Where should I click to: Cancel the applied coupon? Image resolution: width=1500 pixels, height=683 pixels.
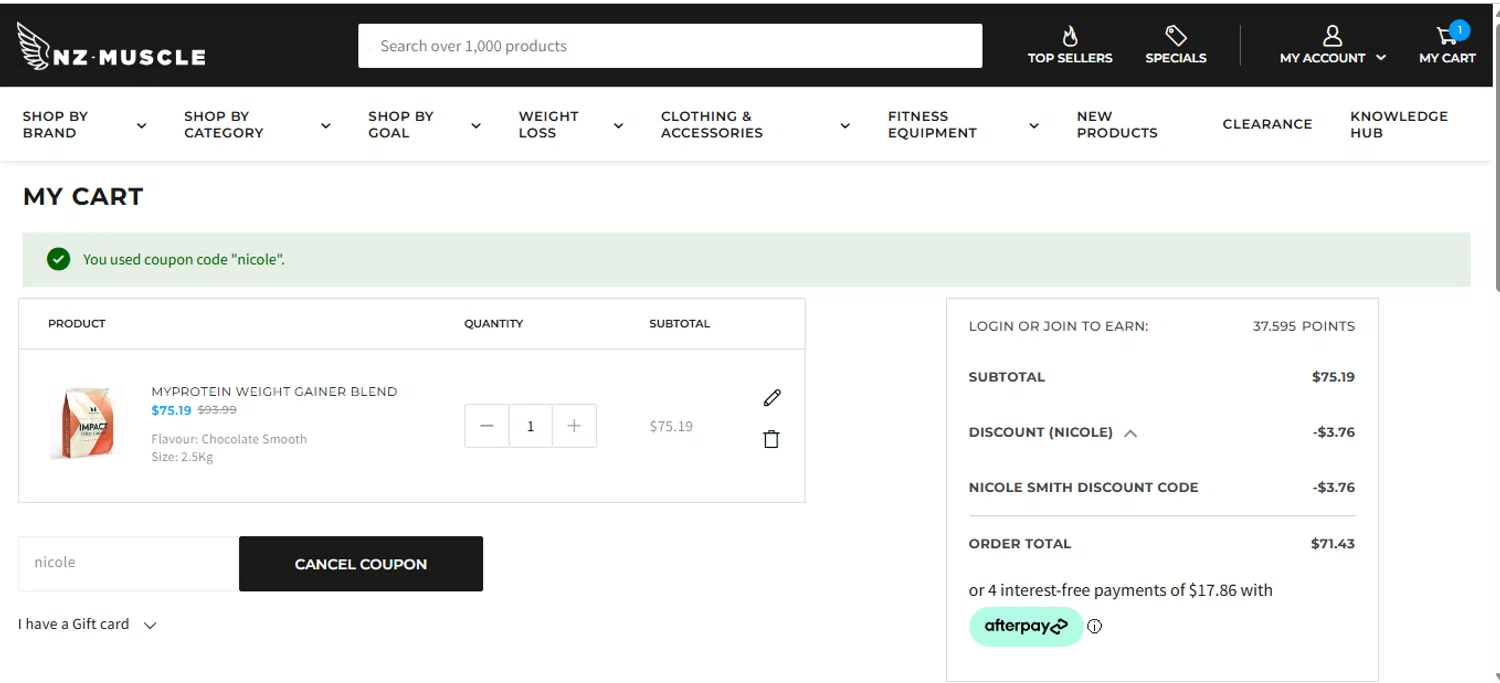pyautogui.click(x=361, y=564)
